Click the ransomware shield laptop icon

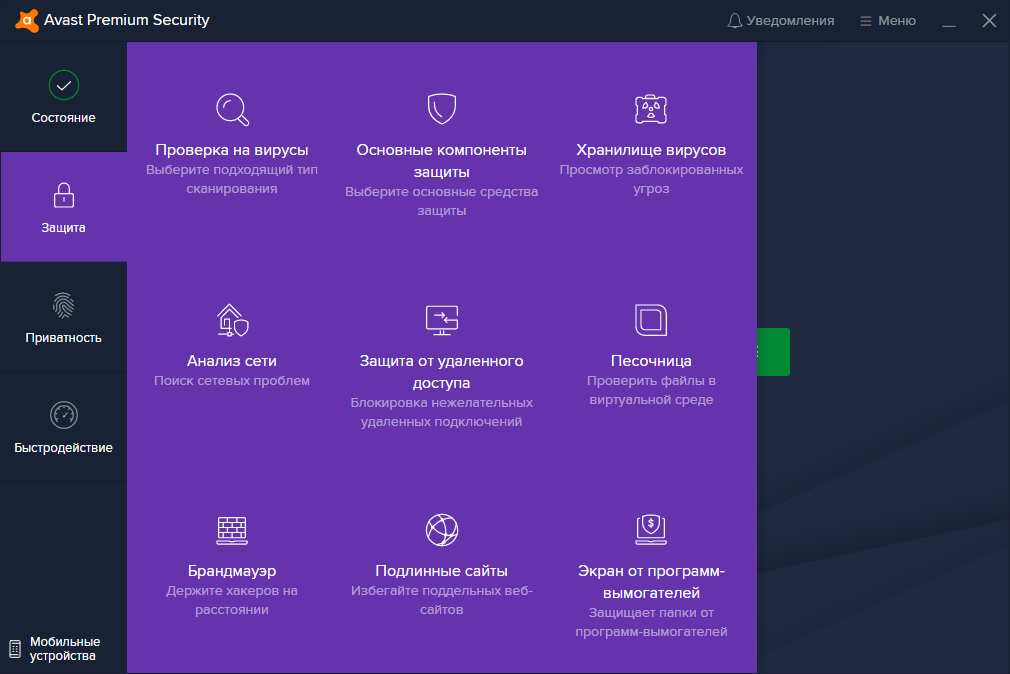click(x=651, y=530)
